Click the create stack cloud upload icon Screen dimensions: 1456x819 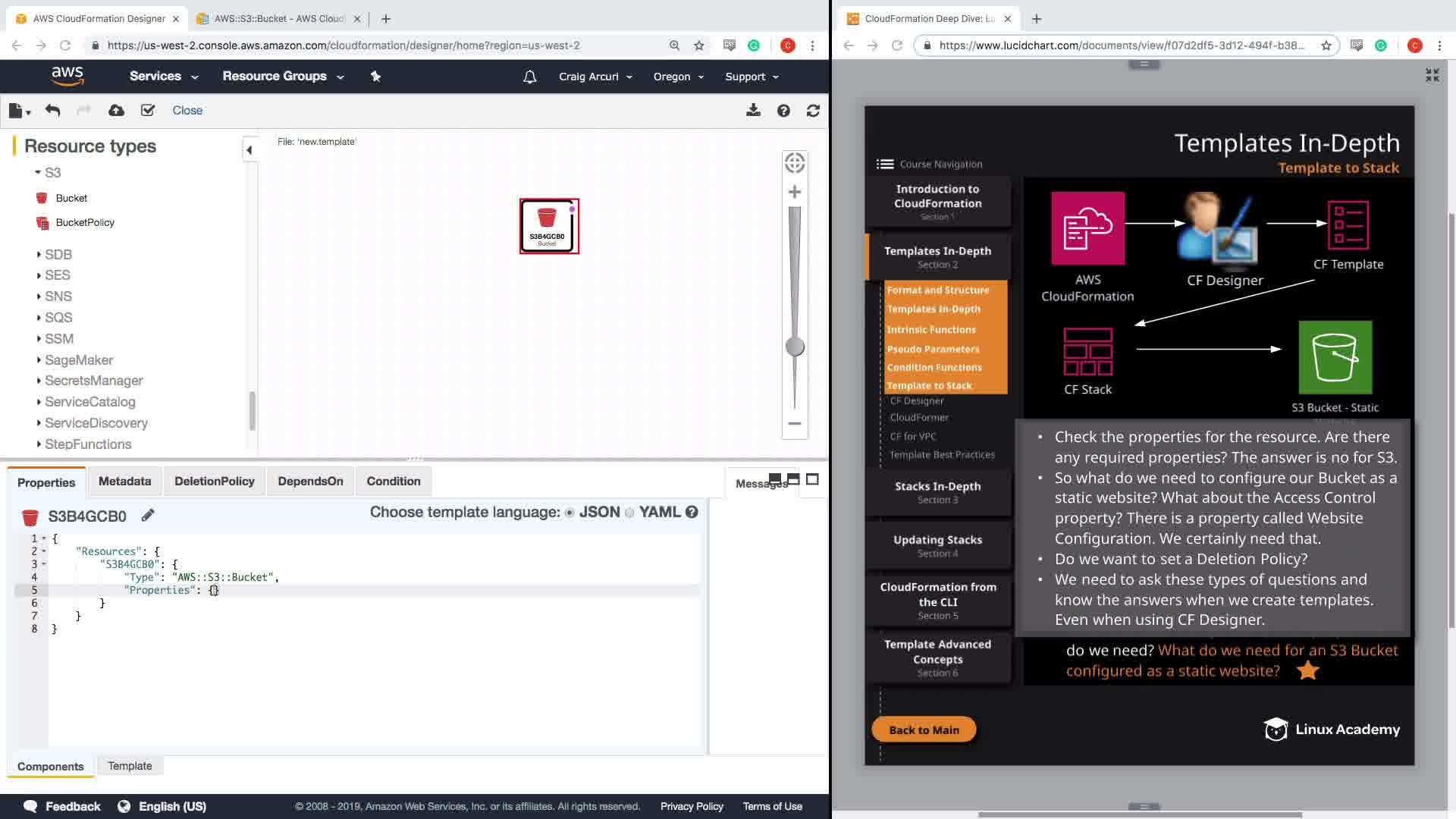(x=116, y=111)
